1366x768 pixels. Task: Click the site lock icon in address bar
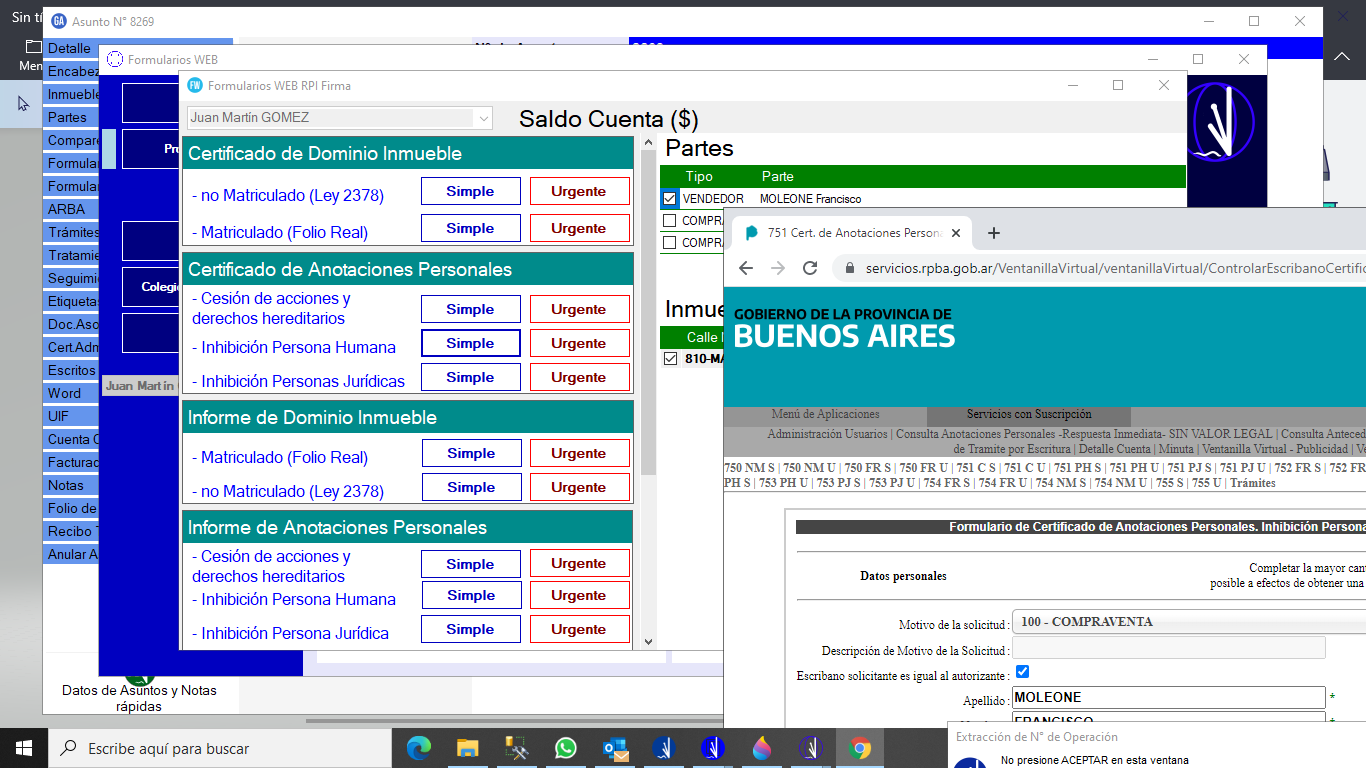(x=850, y=268)
